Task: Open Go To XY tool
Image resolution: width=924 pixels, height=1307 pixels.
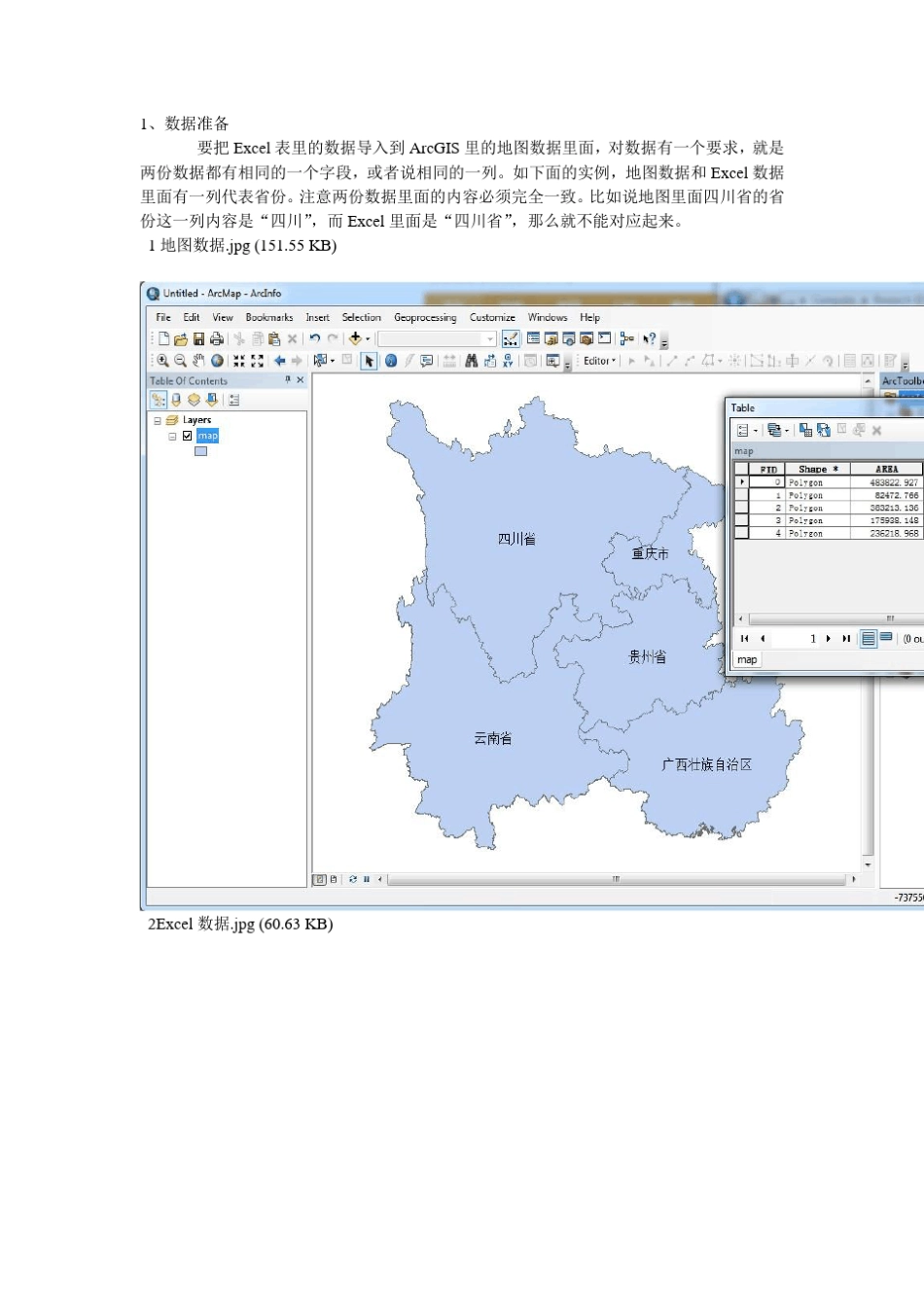Action: point(508,361)
